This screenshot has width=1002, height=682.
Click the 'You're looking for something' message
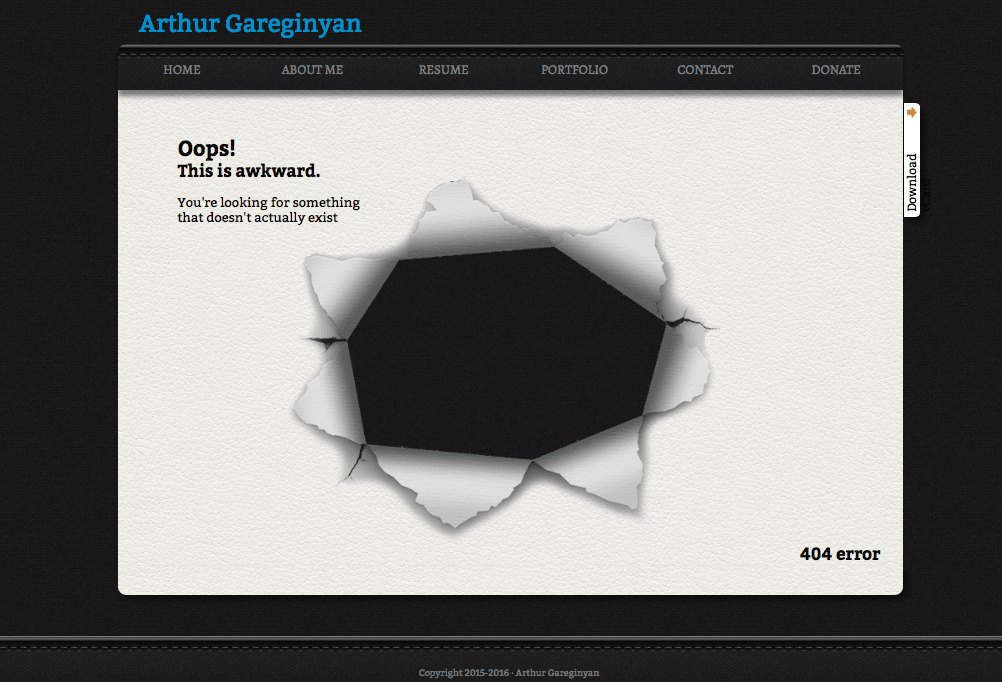tap(268, 210)
